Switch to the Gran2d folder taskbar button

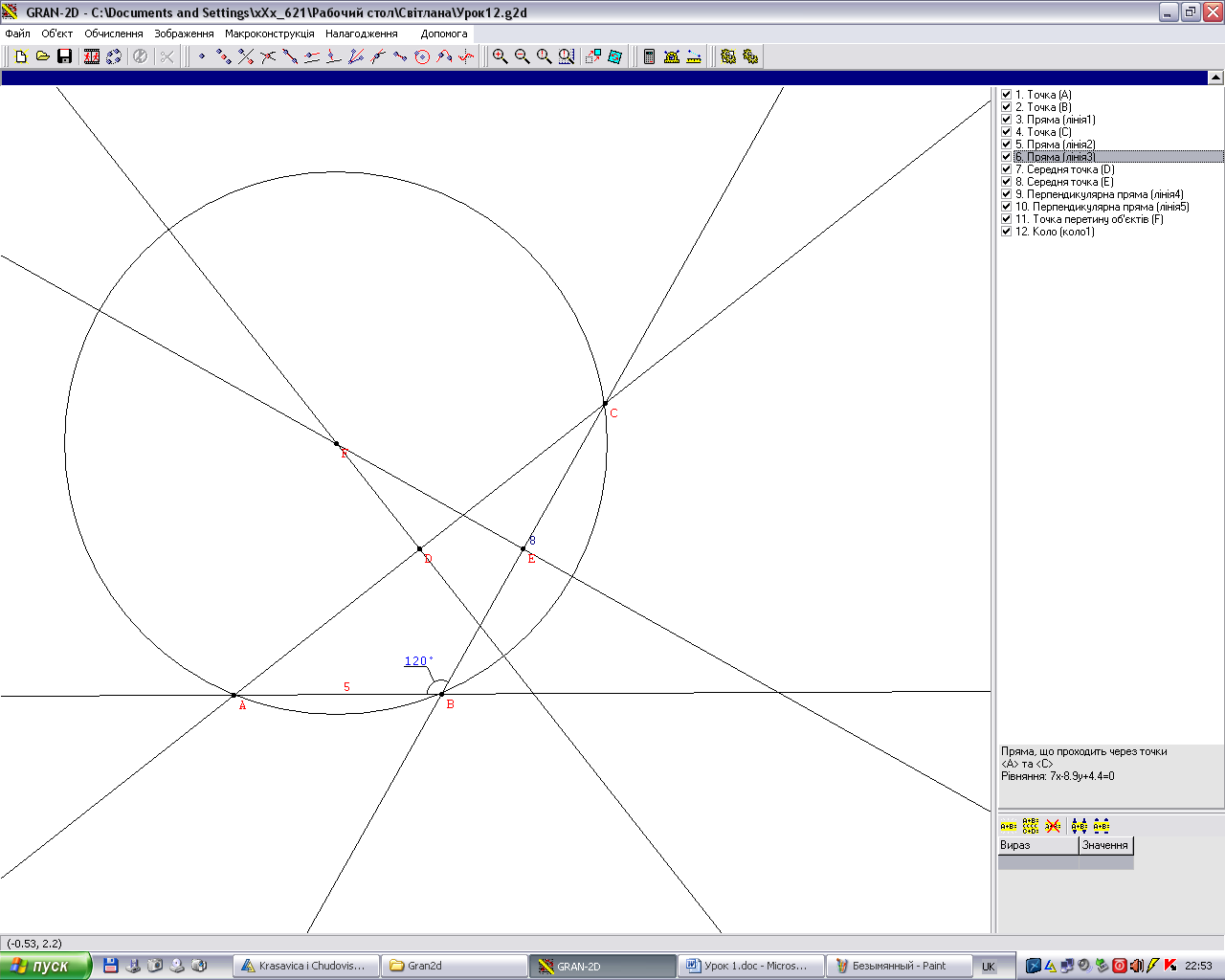click(x=454, y=966)
